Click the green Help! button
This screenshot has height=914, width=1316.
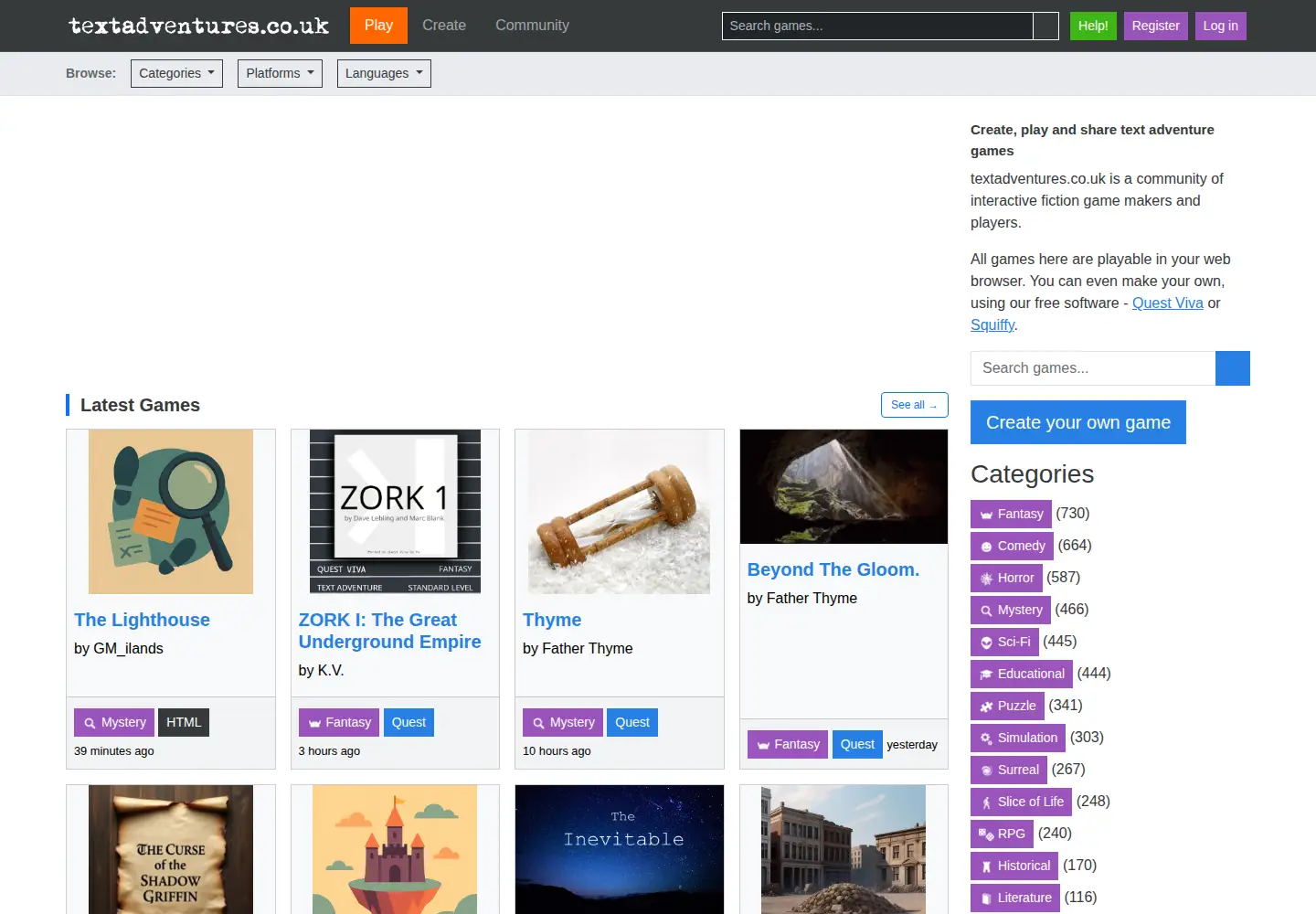[x=1093, y=26]
